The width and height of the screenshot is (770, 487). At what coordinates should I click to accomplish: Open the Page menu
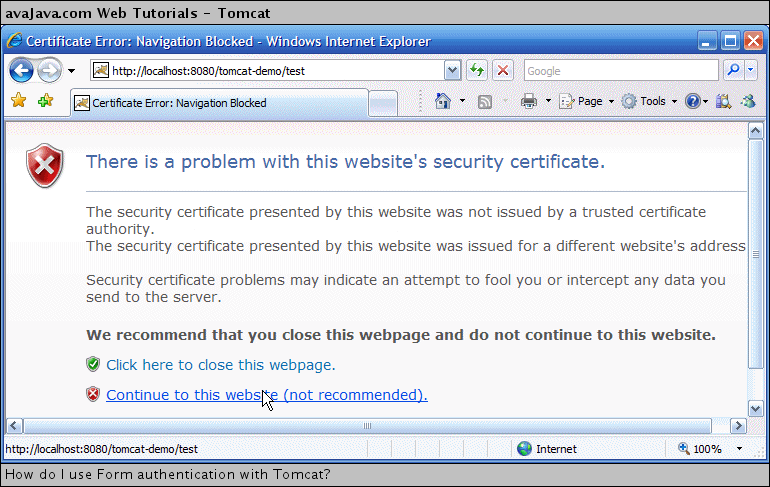click(587, 101)
